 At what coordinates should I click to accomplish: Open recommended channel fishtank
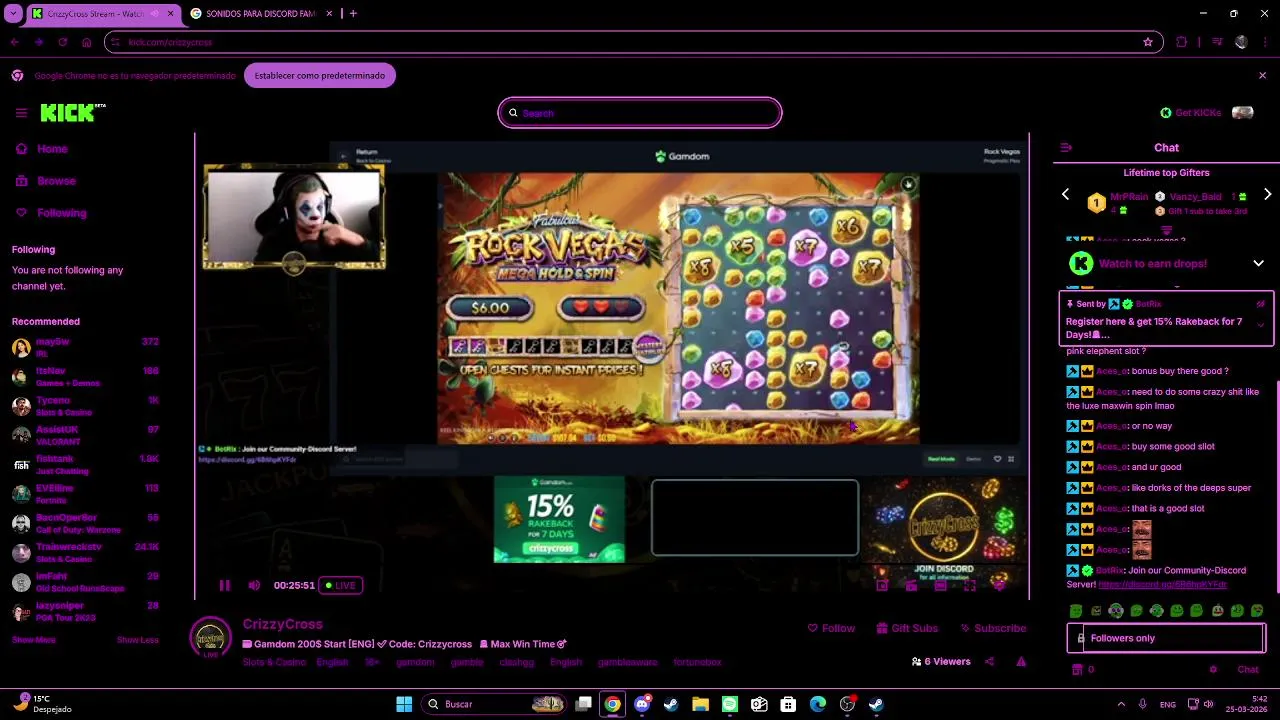(85, 465)
